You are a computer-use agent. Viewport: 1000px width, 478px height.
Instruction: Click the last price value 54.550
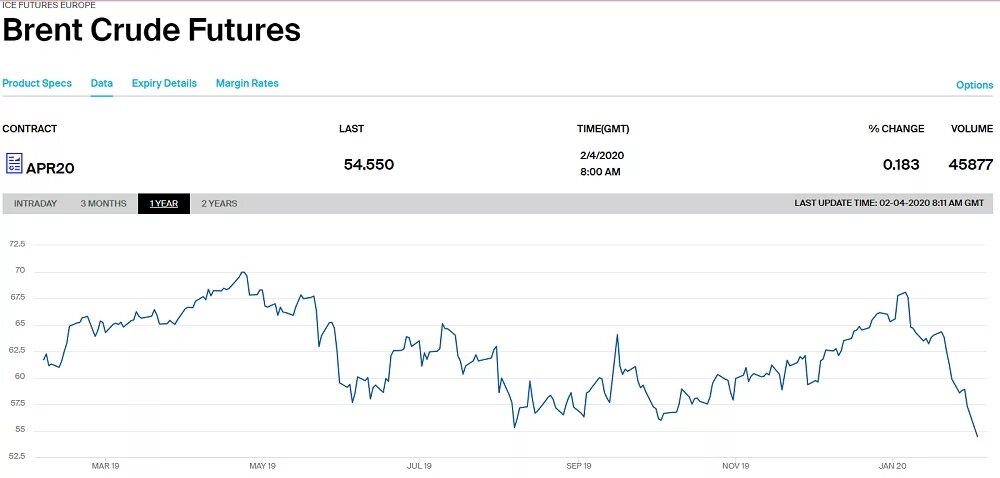pos(368,164)
